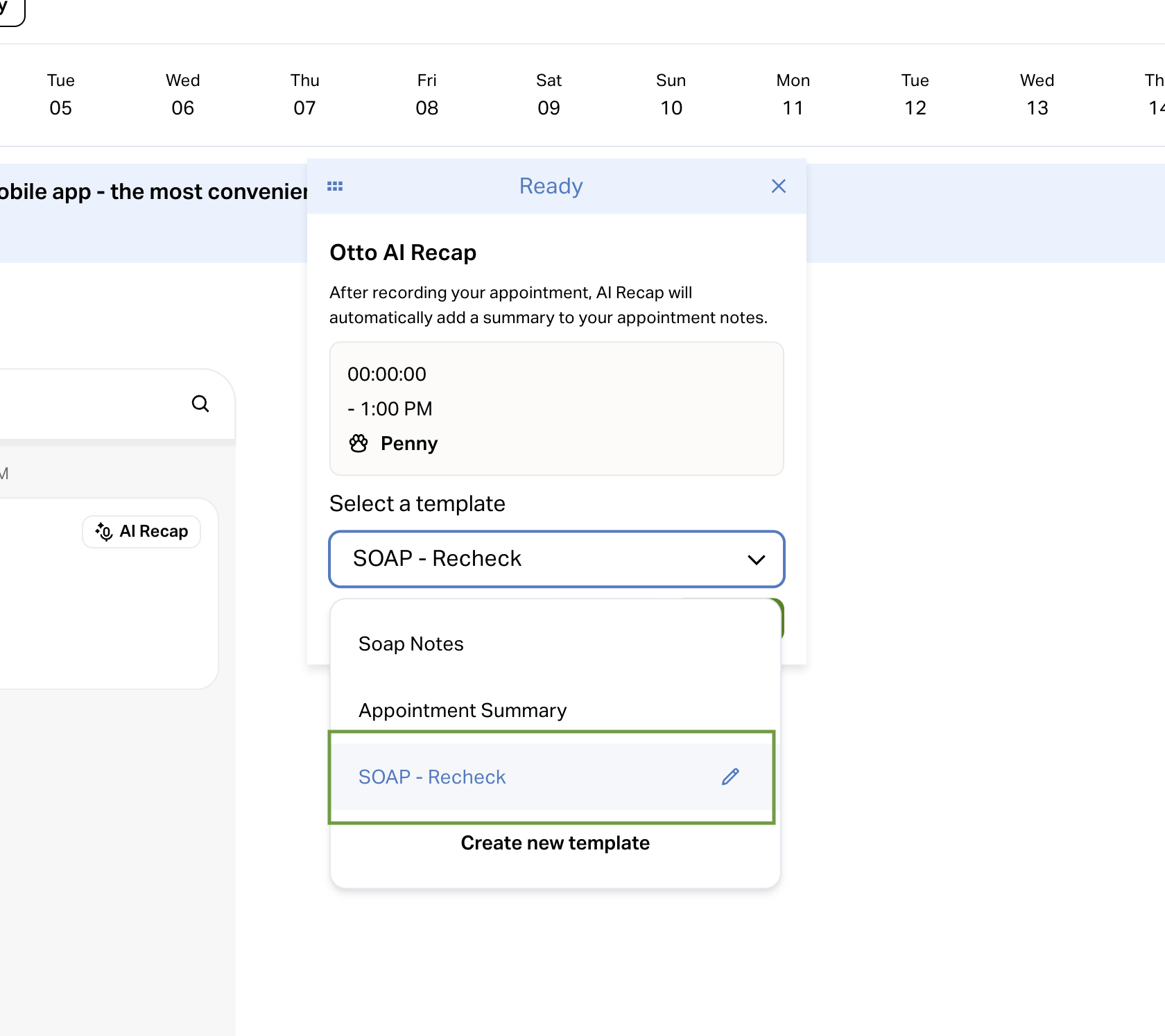
Task: Click the pencil icon to edit SOAP - Recheck
Action: (730, 777)
